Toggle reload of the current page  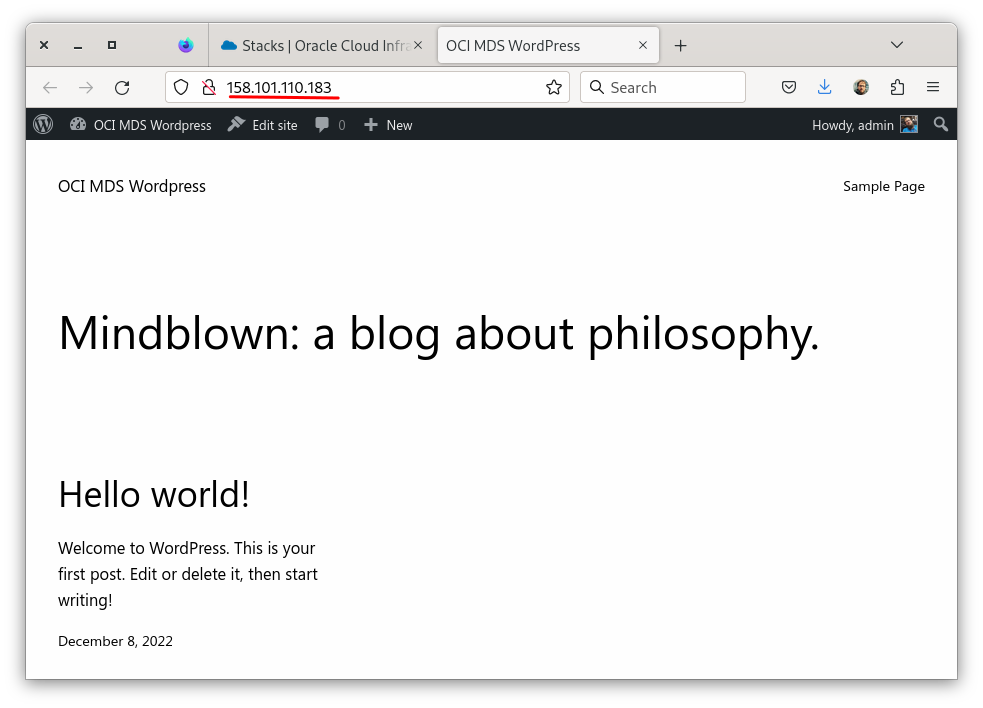122,87
